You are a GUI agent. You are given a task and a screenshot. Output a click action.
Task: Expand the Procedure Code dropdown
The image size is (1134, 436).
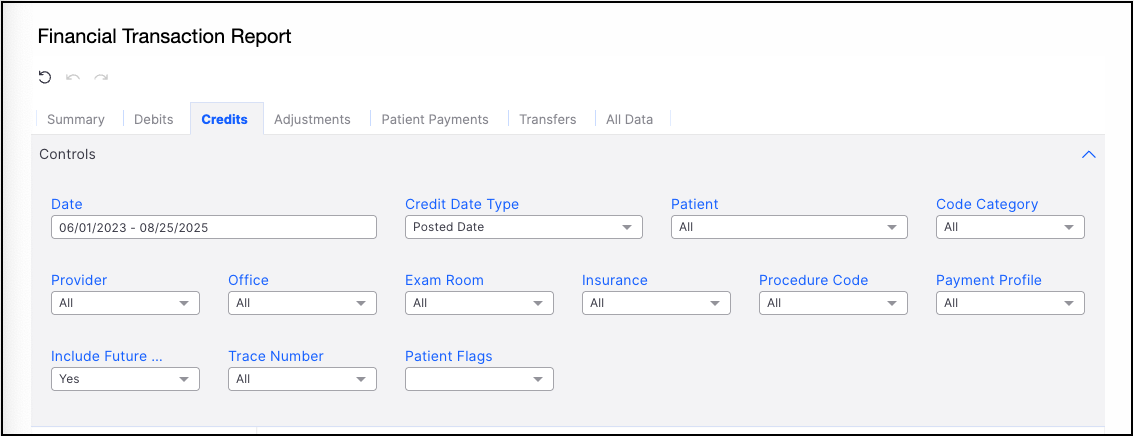pos(833,303)
